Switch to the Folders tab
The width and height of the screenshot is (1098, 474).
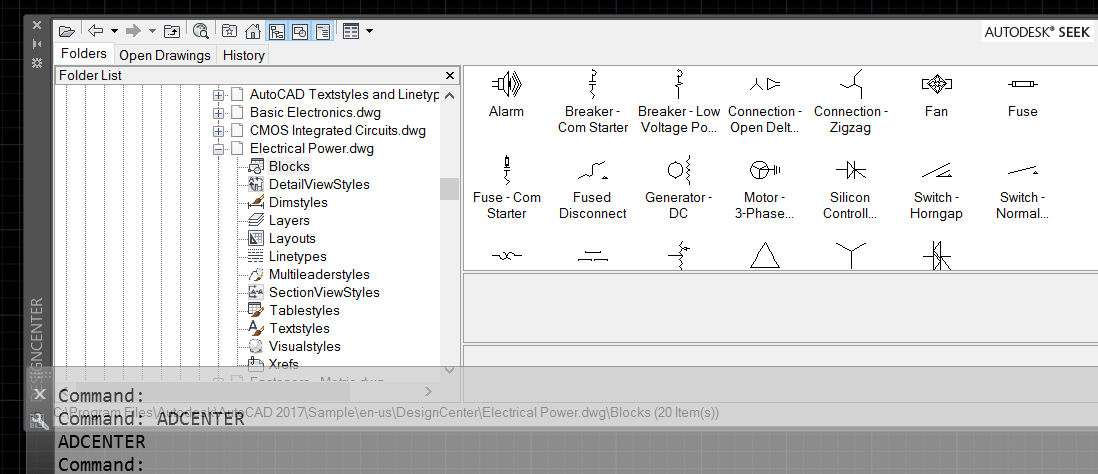pyautogui.click(x=84, y=54)
